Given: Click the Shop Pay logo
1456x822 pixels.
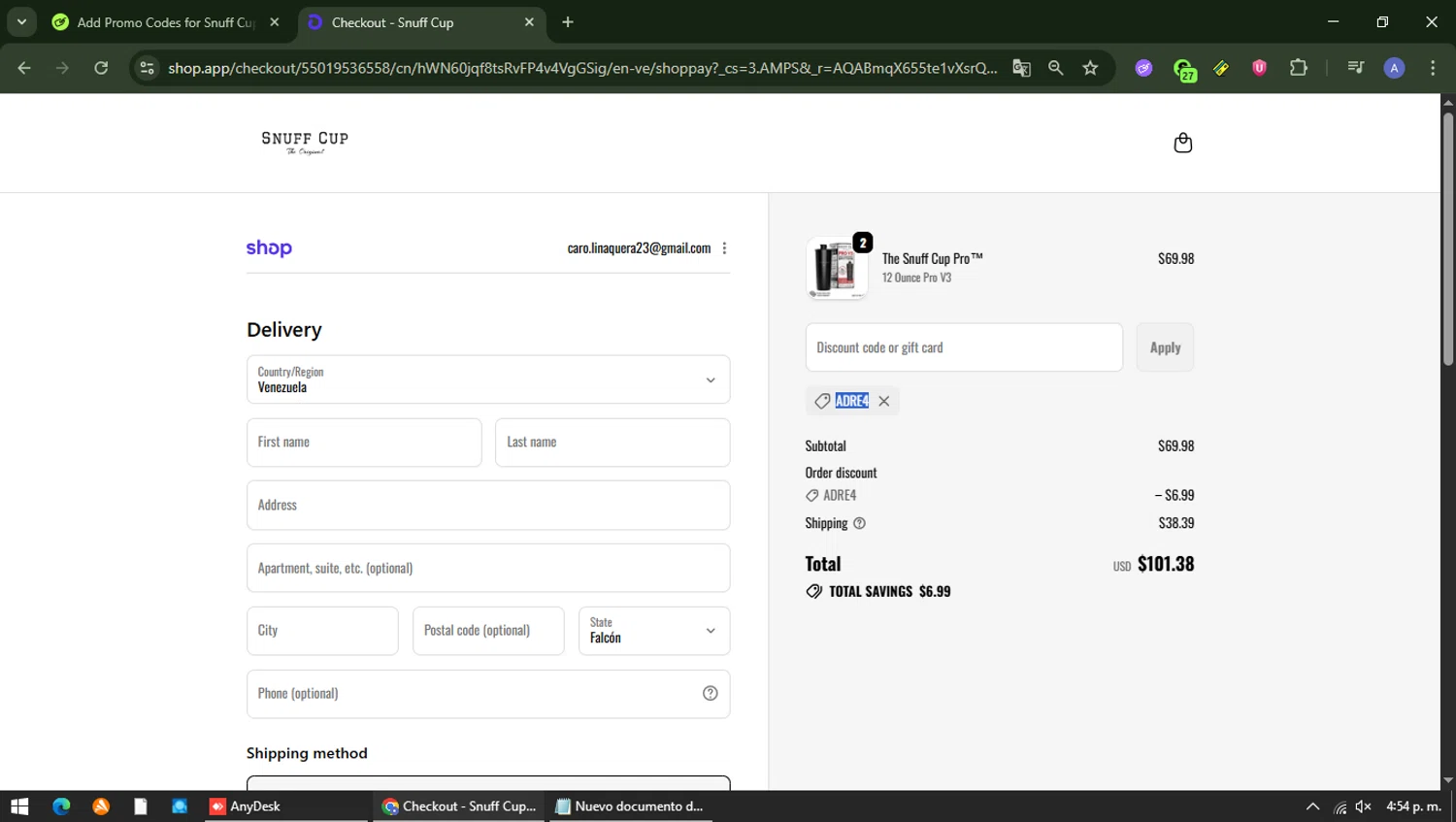Looking at the screenshot, I should (269, 248).
